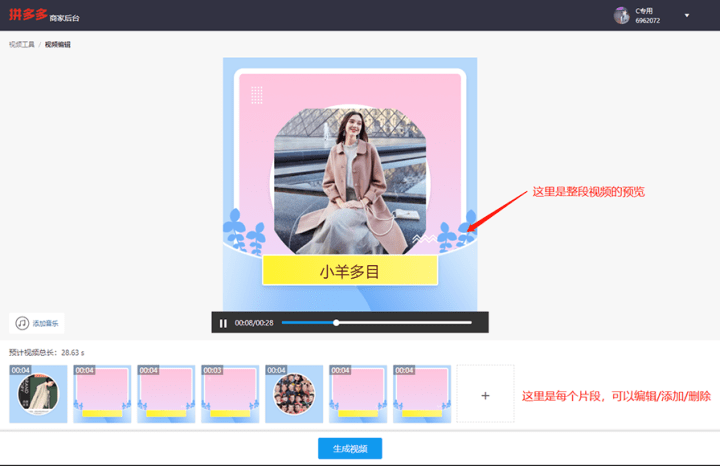Select the first clip thumbnail with coat photo
720x466 pixels.
click(x=38, y=394)
